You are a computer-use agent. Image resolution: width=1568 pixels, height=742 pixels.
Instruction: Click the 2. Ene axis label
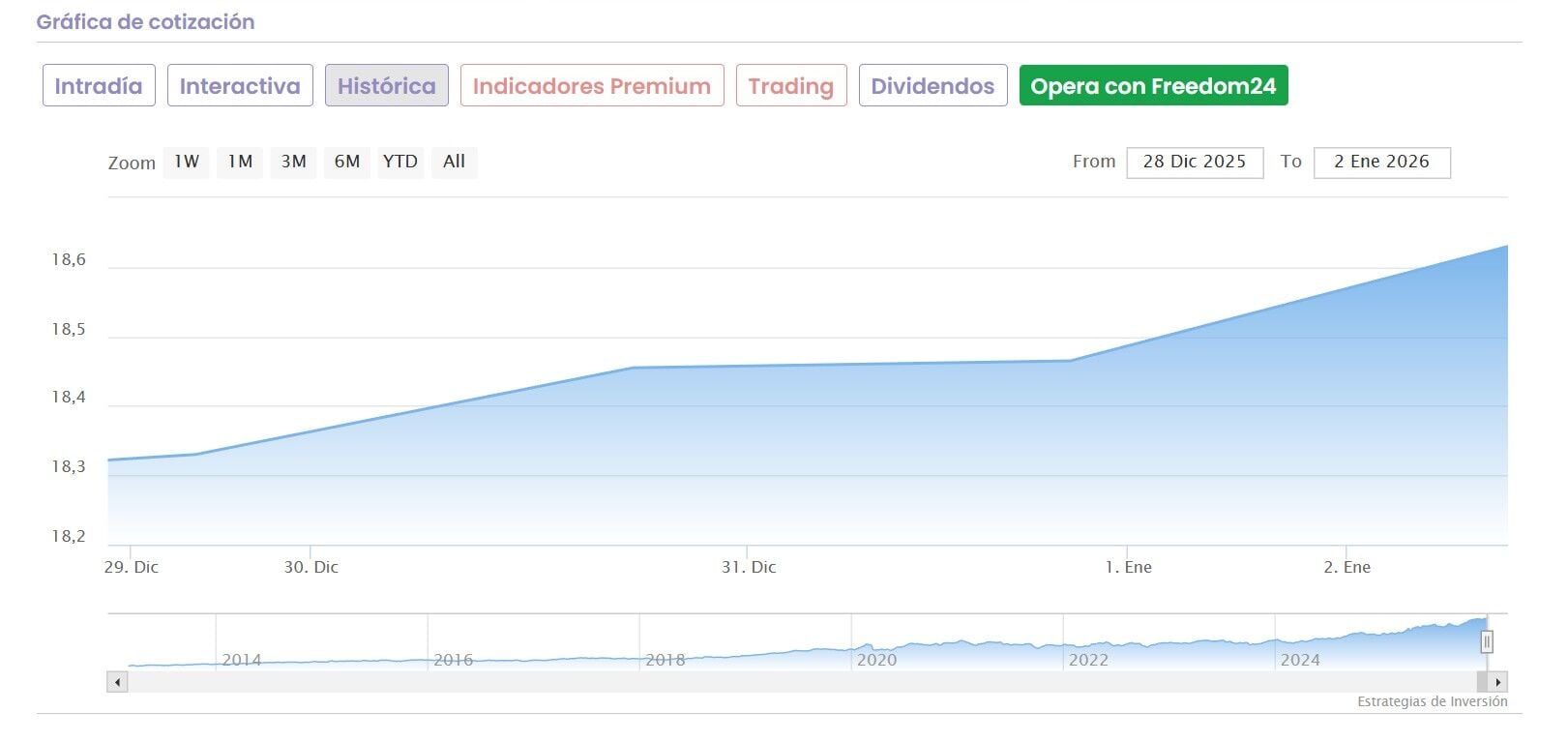point(1346,567)
